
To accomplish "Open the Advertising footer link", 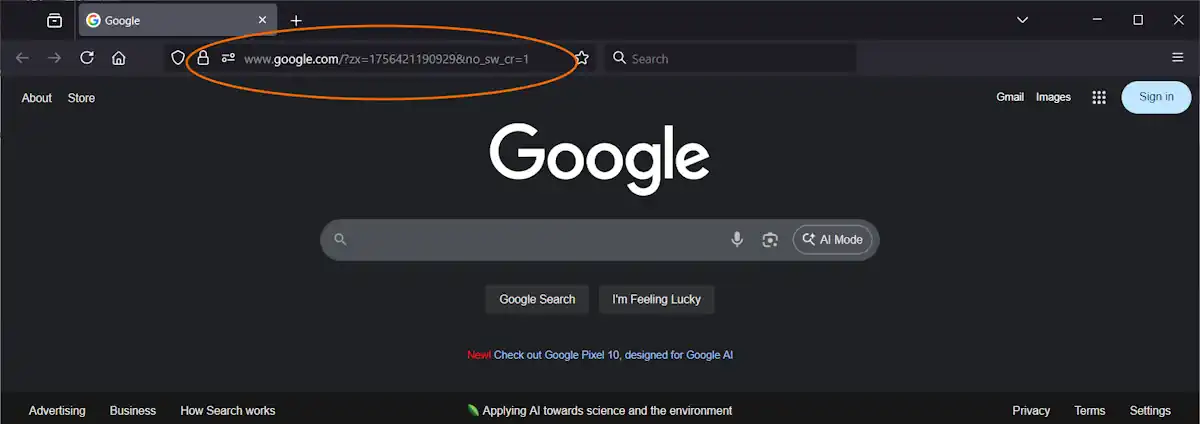I will pyautogui.click(x=57, y=411).
